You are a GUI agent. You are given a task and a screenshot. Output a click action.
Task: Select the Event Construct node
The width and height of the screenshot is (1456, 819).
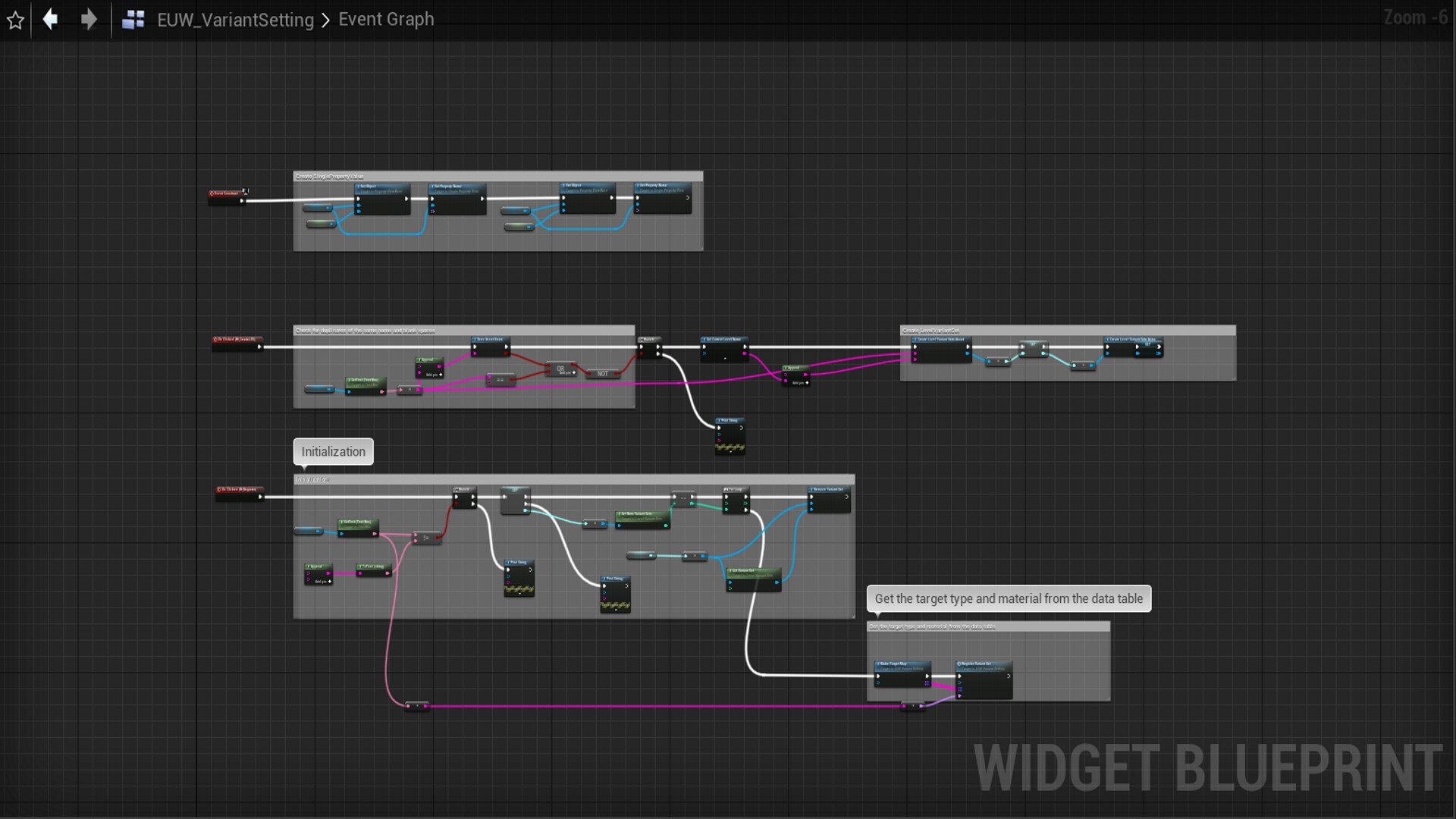pos(227,196)
